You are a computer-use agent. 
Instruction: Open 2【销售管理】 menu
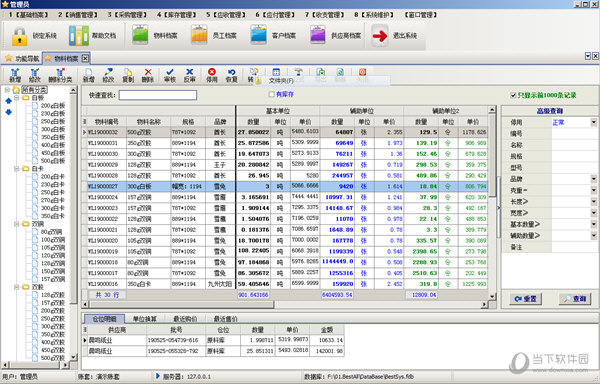click(78, 15)
